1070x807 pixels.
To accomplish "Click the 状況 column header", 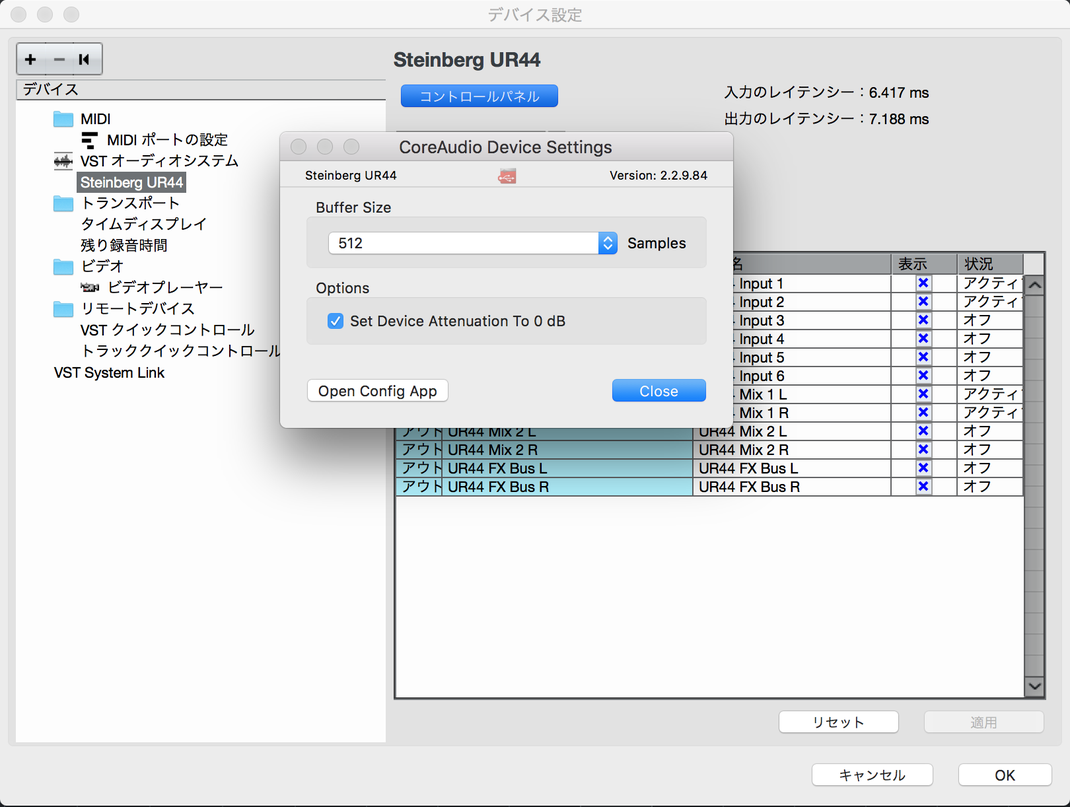I will click(990, 263).
